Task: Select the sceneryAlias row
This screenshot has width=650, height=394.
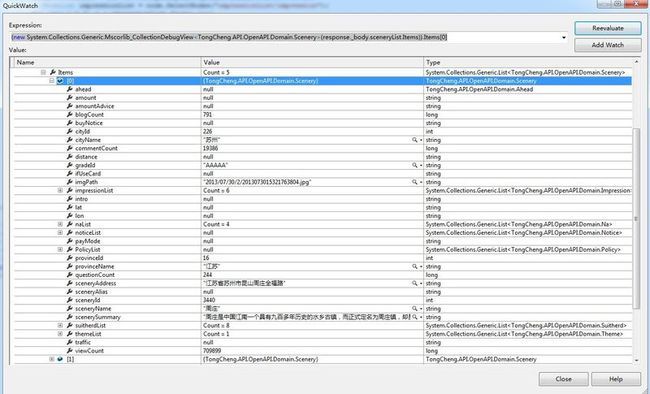Action: click(x=323, y=292)
